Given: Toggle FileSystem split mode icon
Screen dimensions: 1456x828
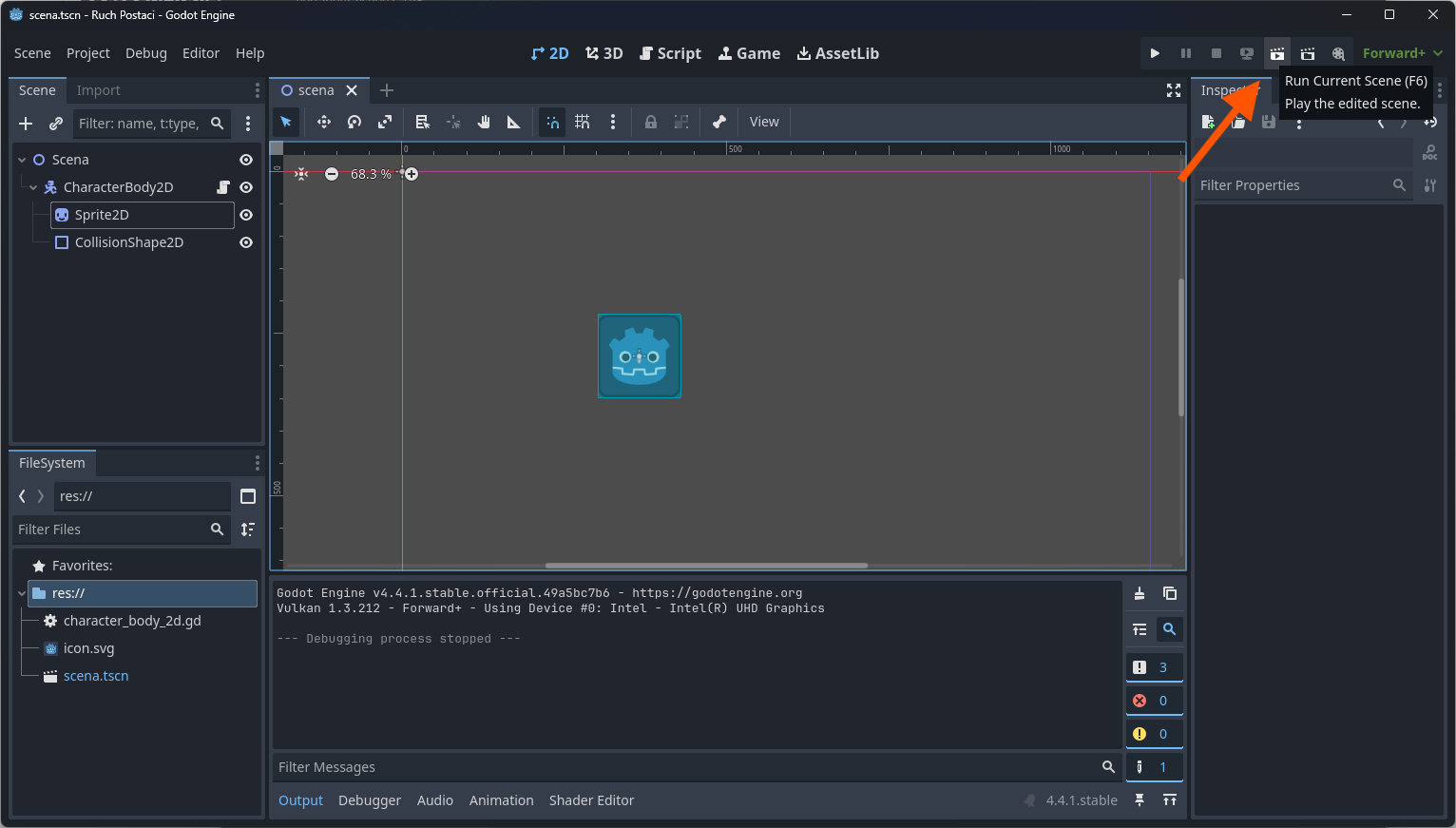Looking at the screenshot, I should click(248, 496).
